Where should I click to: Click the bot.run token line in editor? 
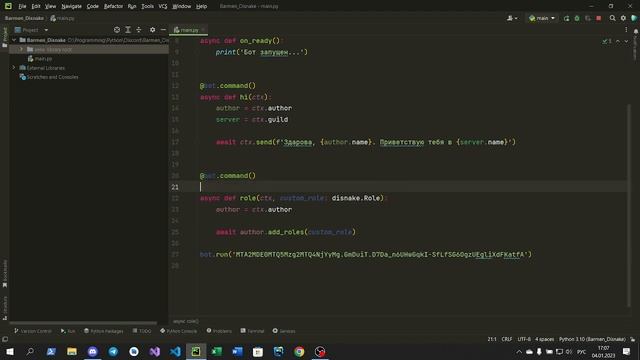pyautogui.click(x=366, y=254)
